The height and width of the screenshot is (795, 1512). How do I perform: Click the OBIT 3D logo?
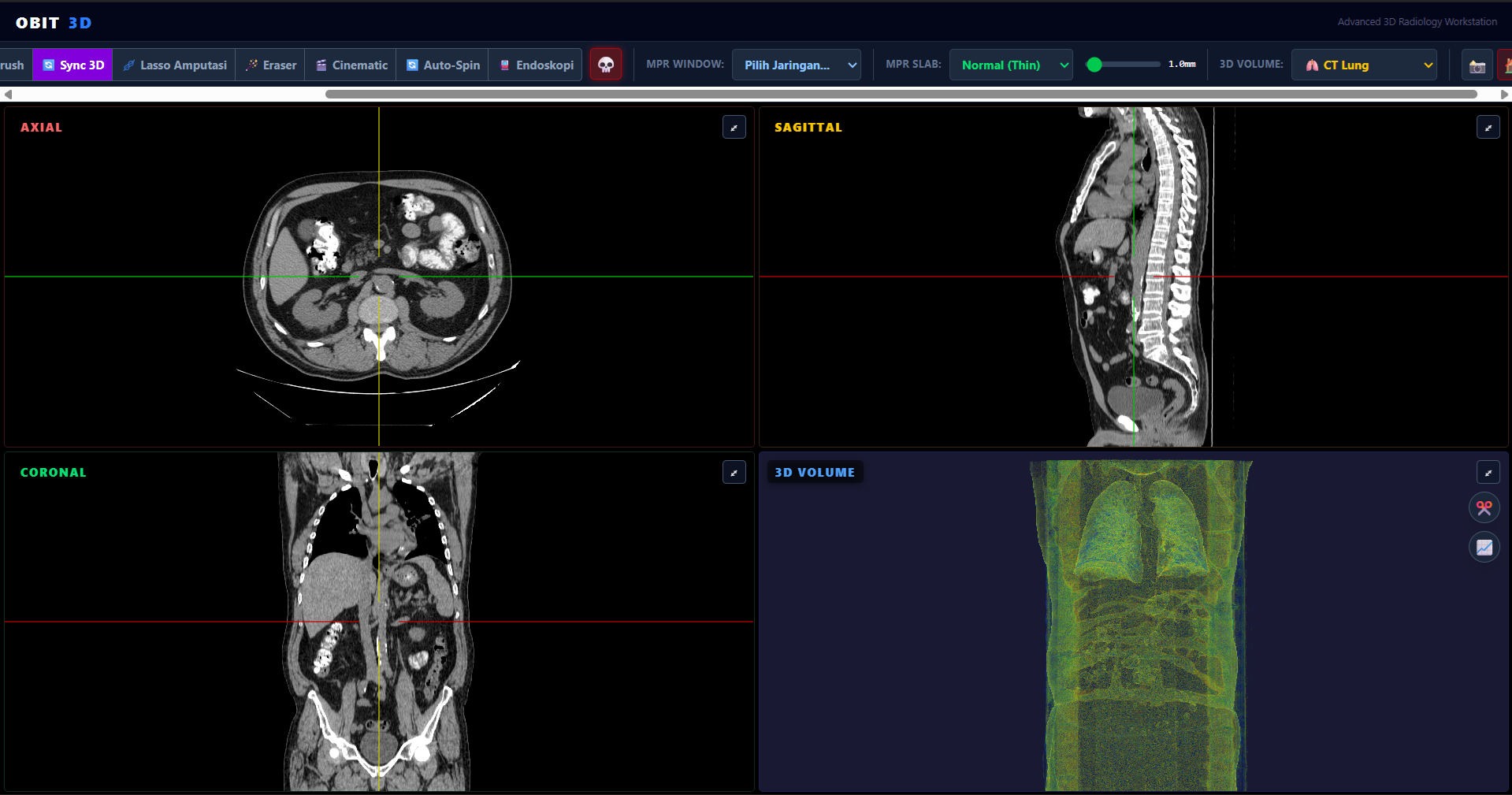pos(54,23)
